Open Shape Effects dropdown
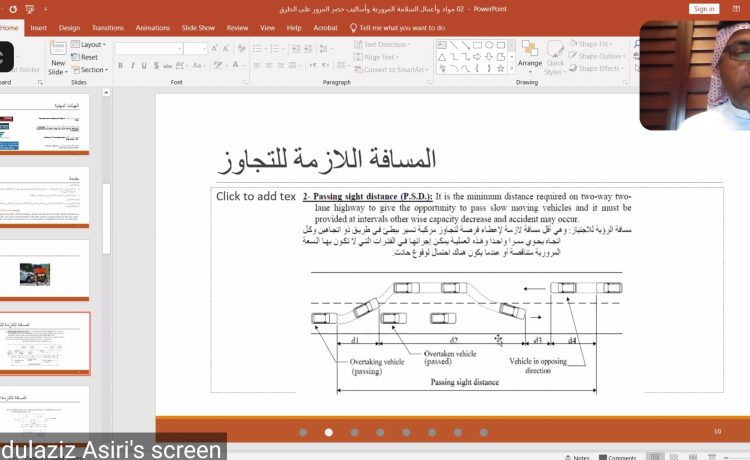This screenshot has height=460, width=750. [597, 68]
